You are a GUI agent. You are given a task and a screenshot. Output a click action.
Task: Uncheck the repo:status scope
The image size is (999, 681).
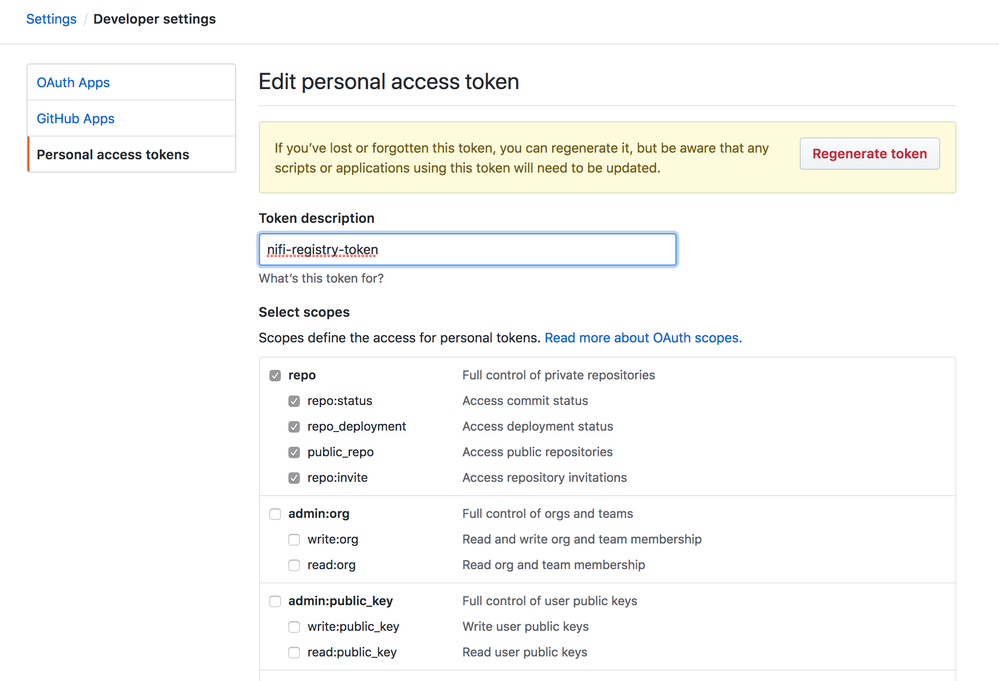294,401
